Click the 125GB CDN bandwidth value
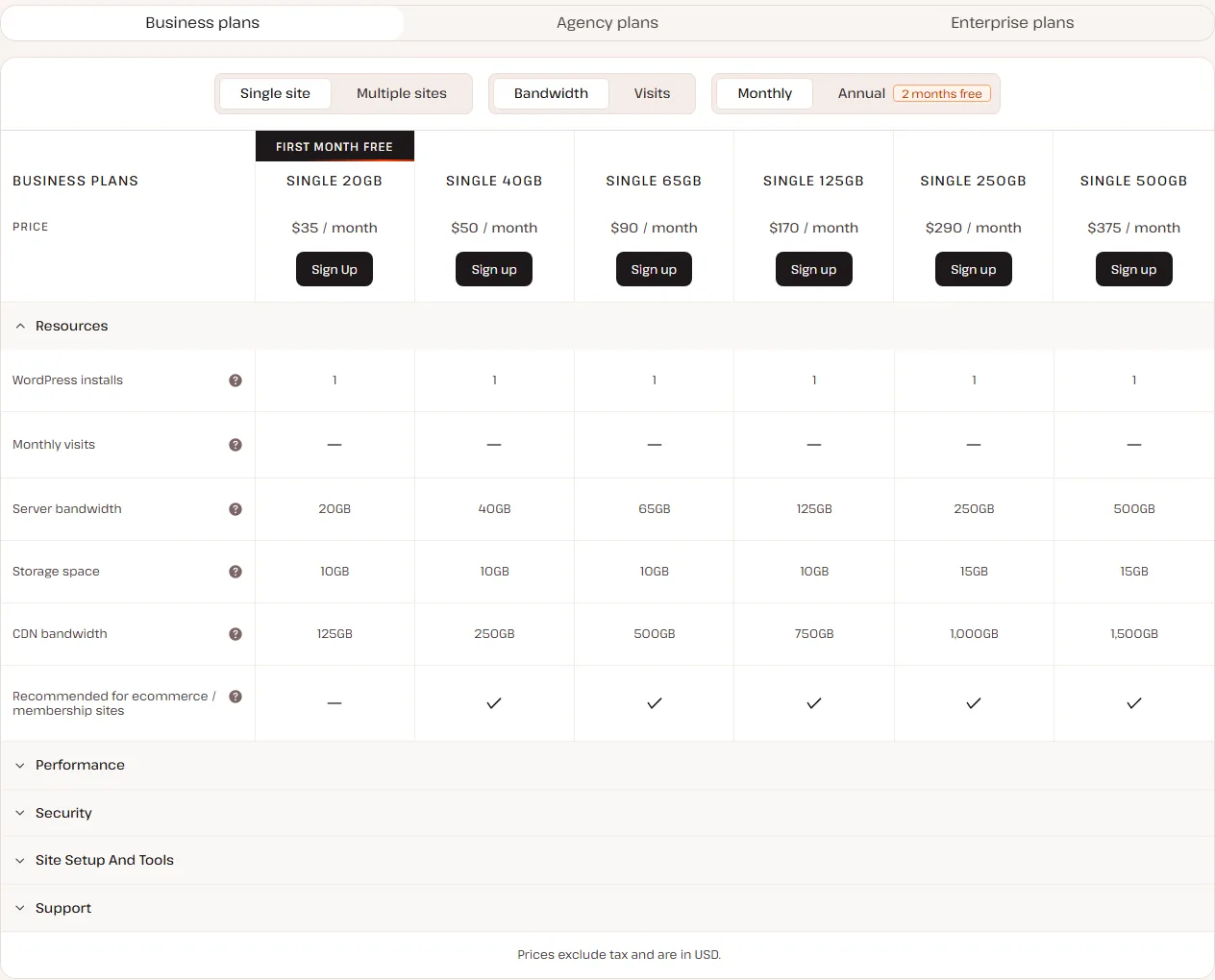 point(335,634)
